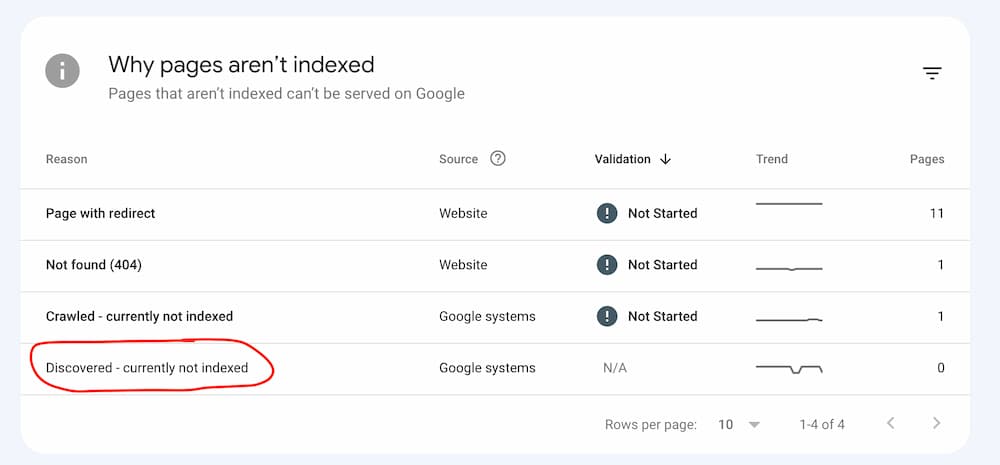Click the Page with redirect trend sparkline
The image size is (1000, 465).
pos(789,204)
